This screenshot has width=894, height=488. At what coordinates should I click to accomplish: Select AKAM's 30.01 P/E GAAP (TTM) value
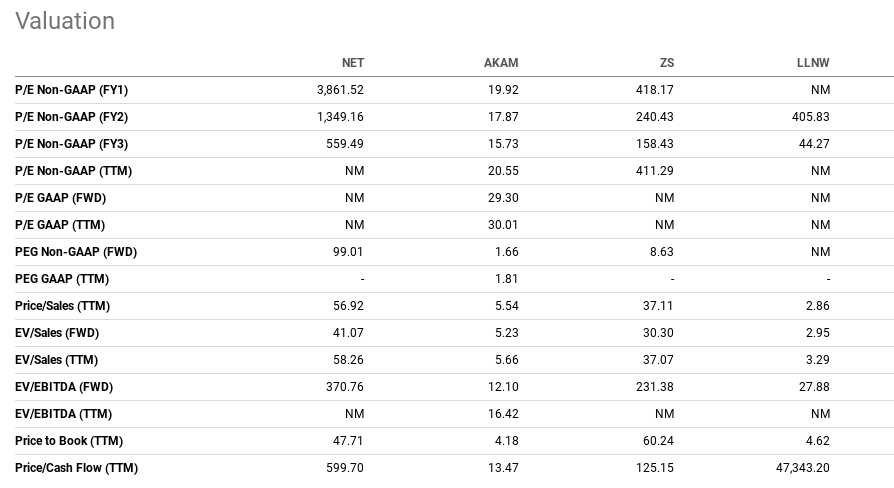click(502, 225)
